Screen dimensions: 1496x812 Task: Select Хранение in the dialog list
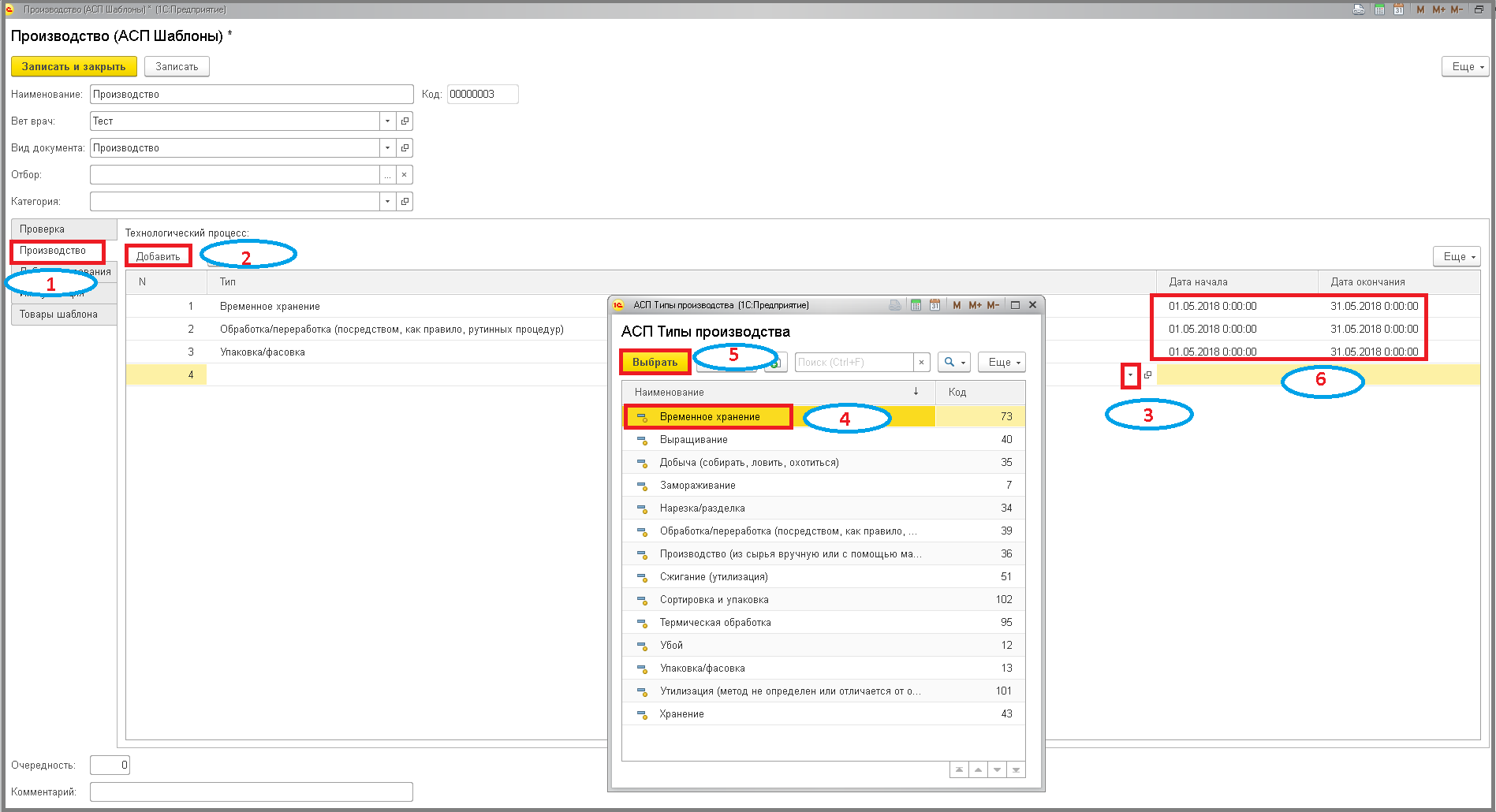tap(823, 714)
